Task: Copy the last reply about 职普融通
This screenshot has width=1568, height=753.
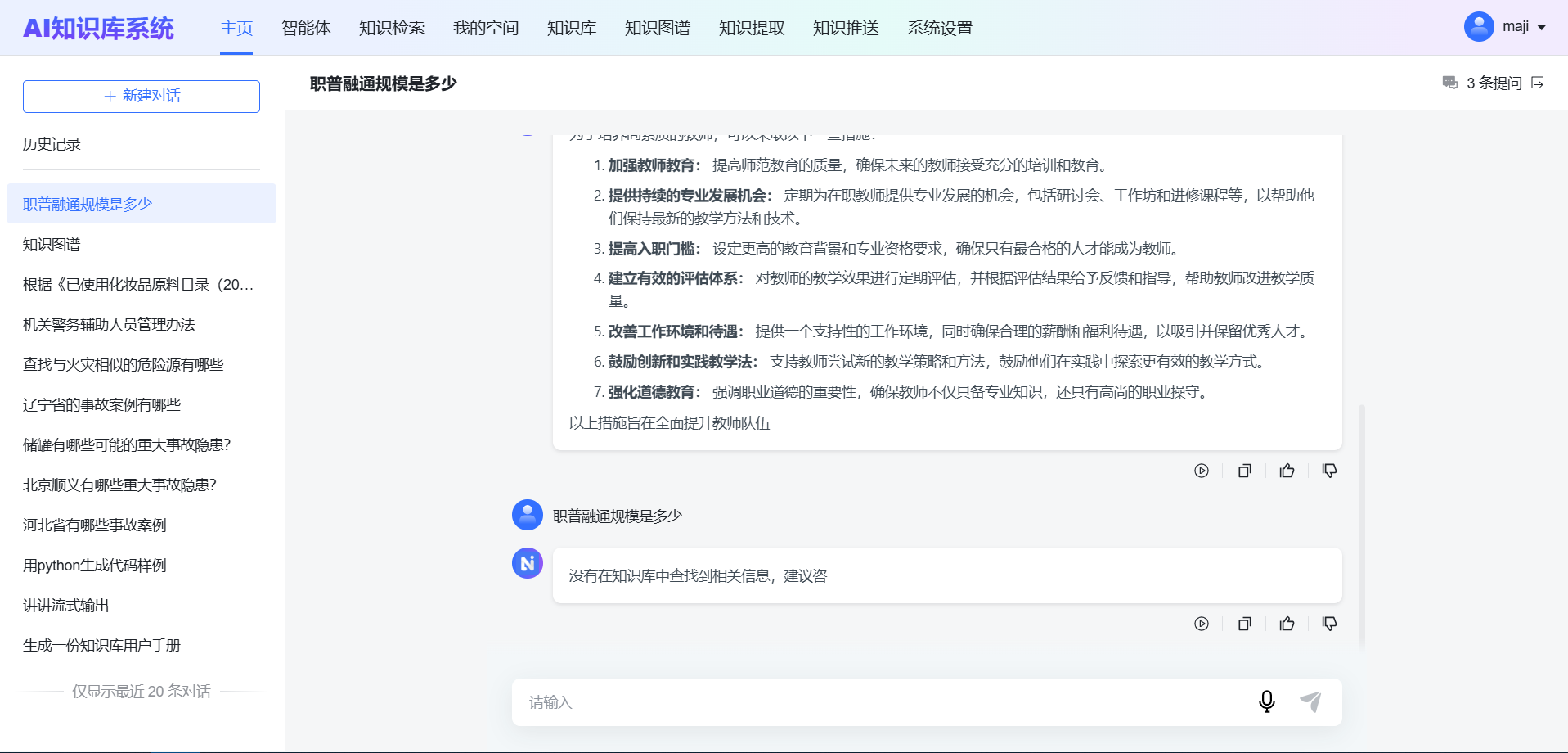Action: (1244, 624)
